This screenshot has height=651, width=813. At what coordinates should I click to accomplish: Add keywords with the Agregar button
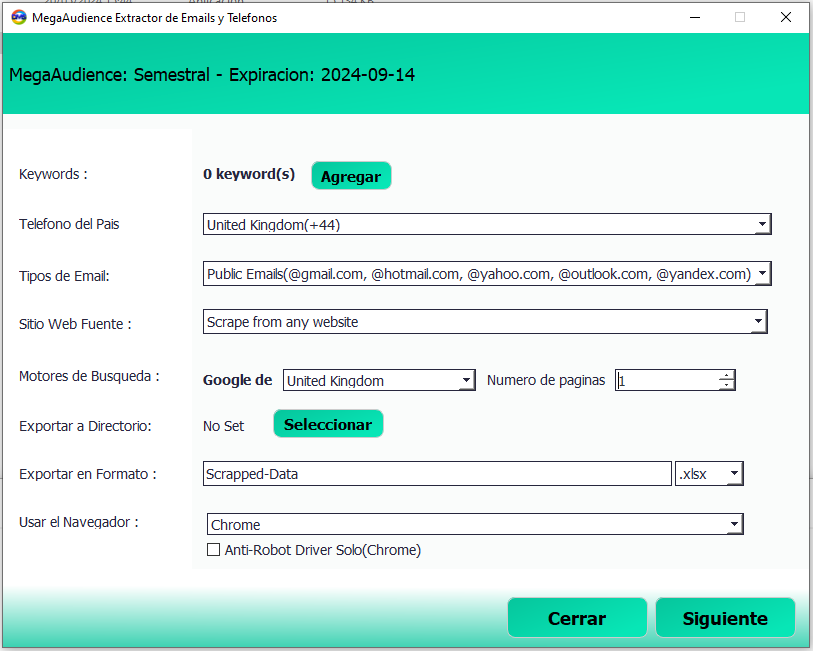coord(351,176)
